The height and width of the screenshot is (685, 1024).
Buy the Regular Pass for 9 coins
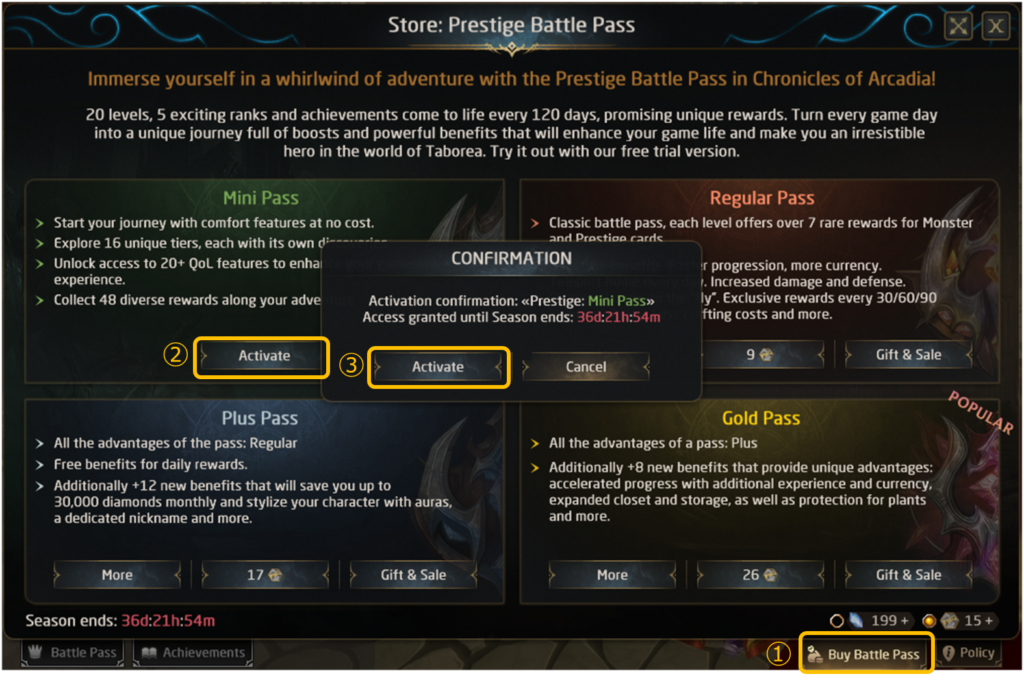(x=759, y=354)
